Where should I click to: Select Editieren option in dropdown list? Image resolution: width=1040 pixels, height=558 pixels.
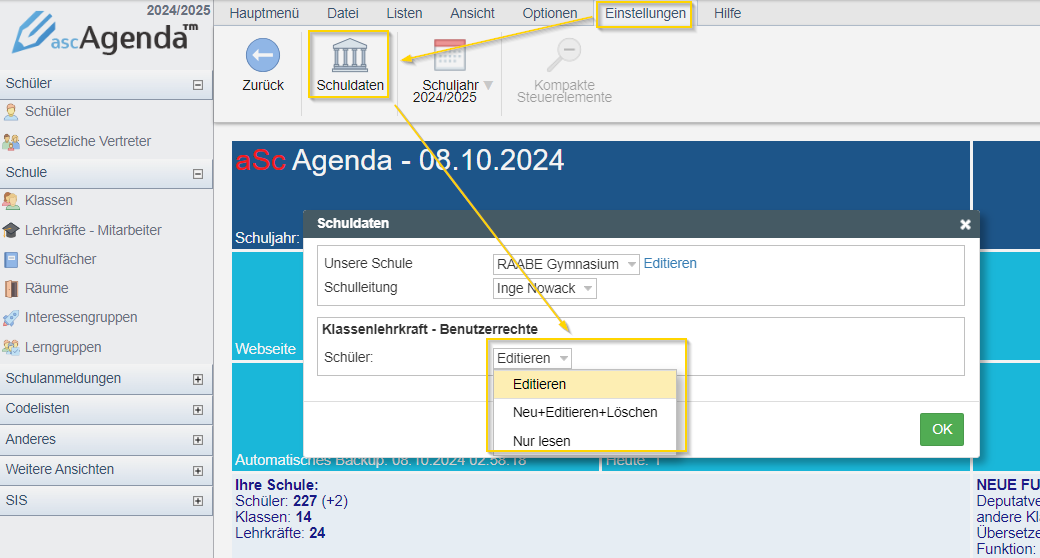coord(584,385)
